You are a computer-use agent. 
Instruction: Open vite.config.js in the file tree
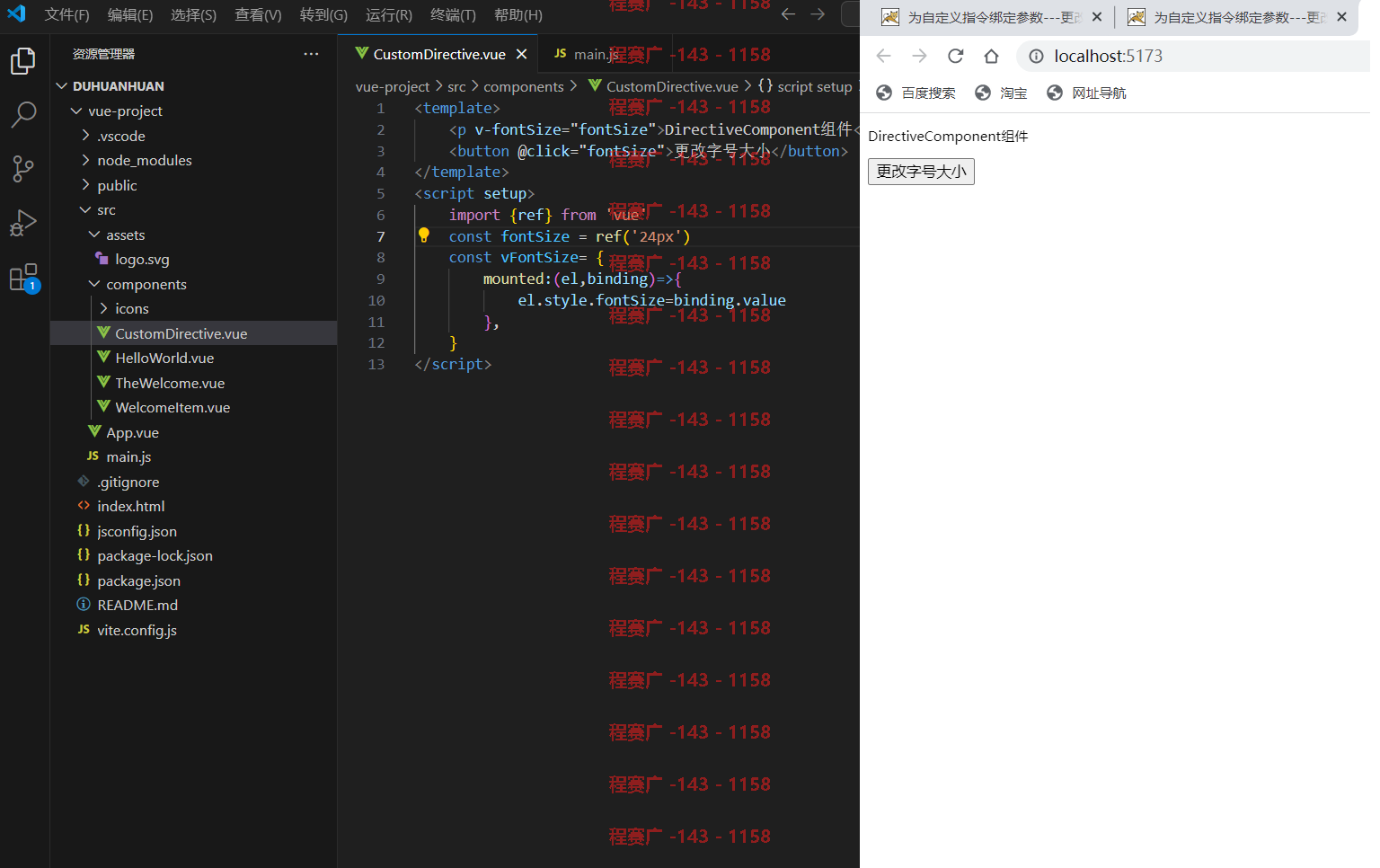pyautogui.click(x=193, y=630)
